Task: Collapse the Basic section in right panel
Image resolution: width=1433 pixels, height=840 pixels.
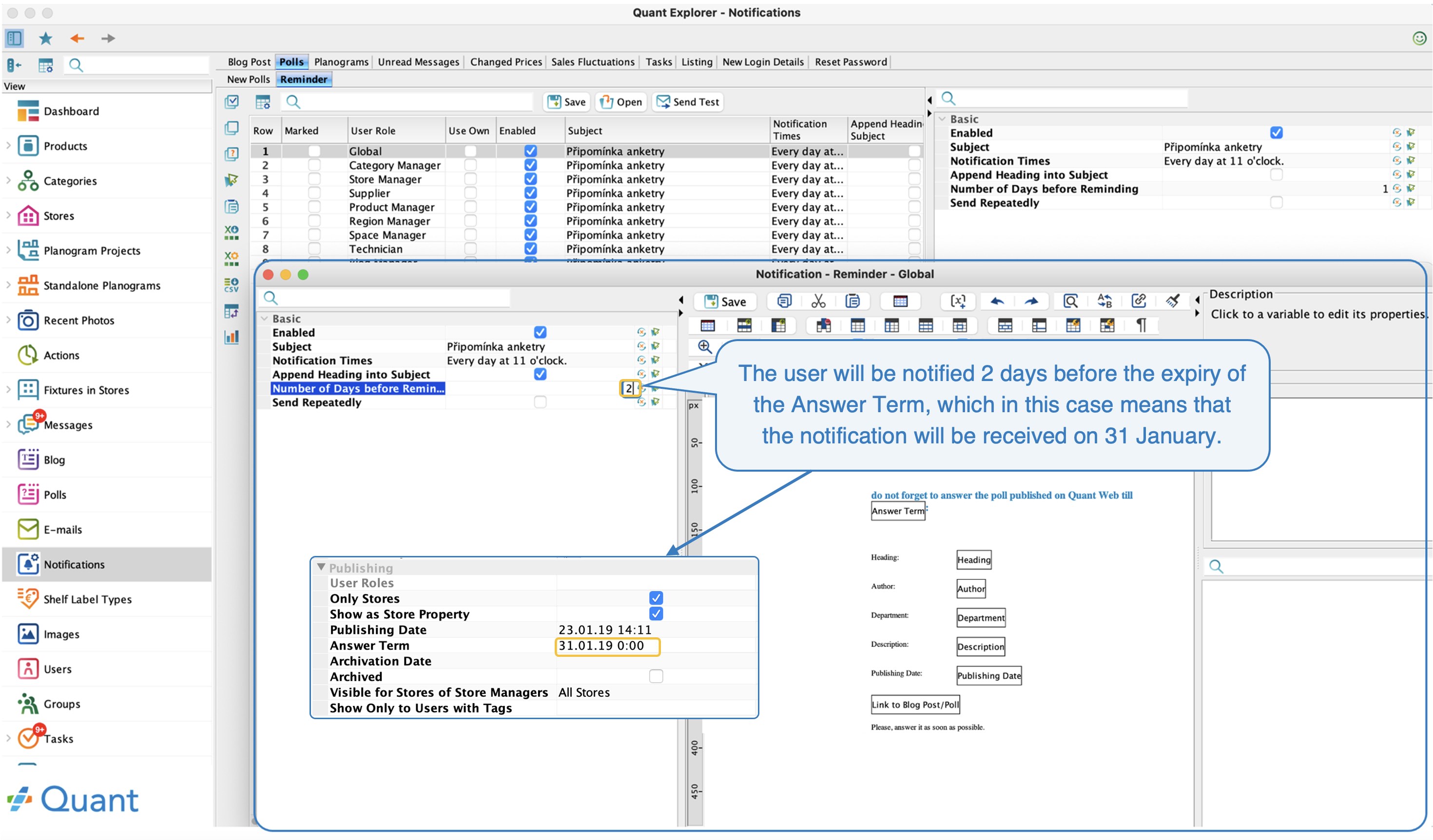Action: tap(942, 119)
